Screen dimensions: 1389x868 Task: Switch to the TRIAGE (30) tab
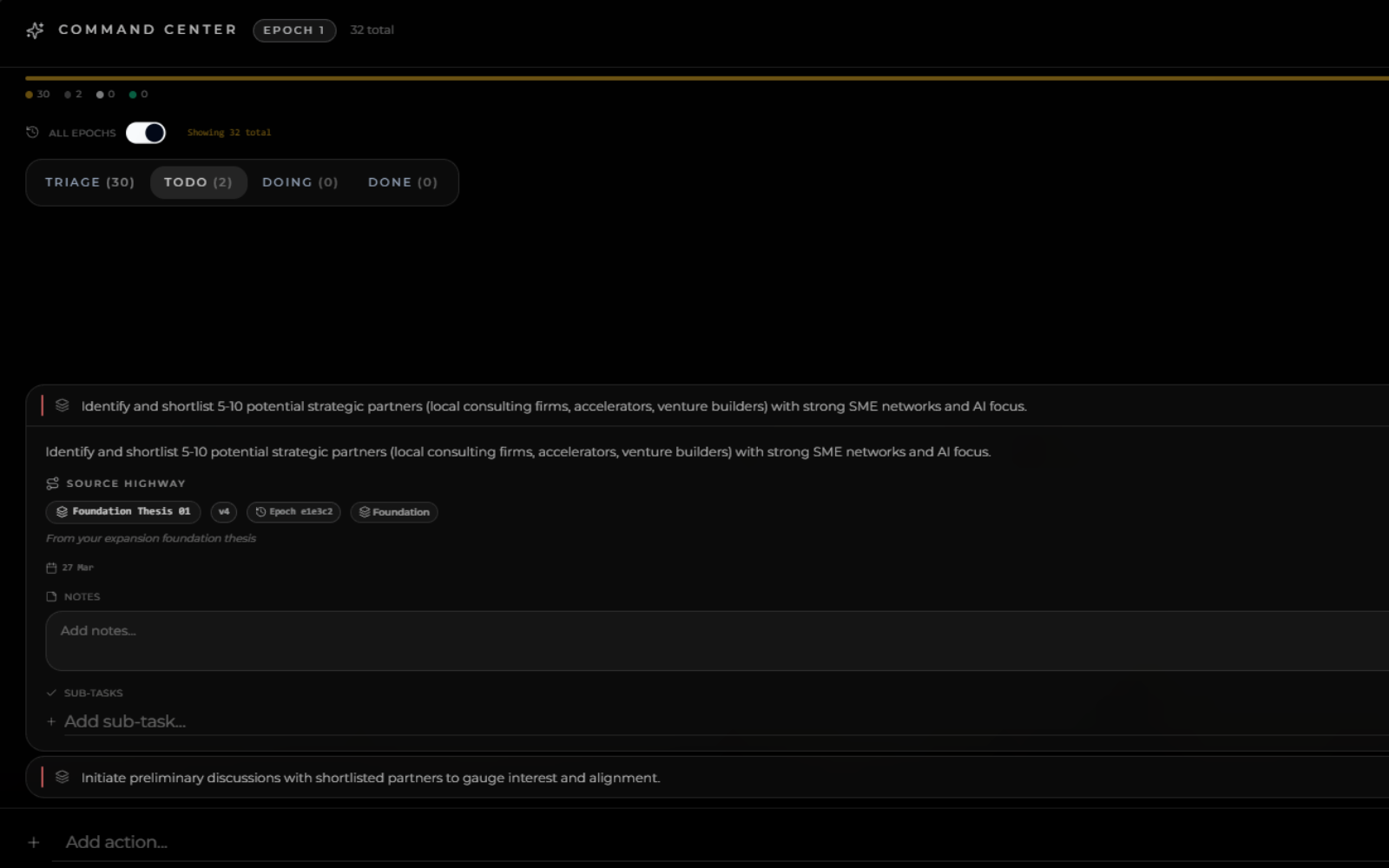[89, 182]
